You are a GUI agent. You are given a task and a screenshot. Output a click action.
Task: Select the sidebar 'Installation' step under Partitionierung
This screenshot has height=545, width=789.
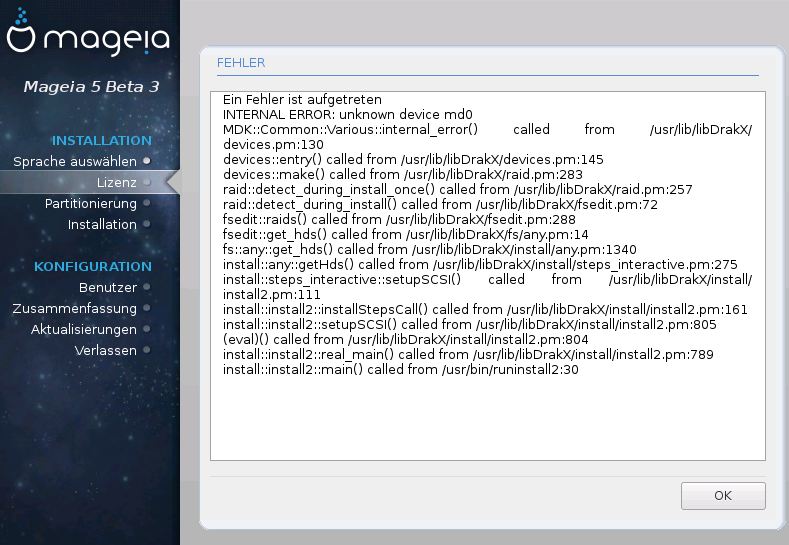[102, 224]
